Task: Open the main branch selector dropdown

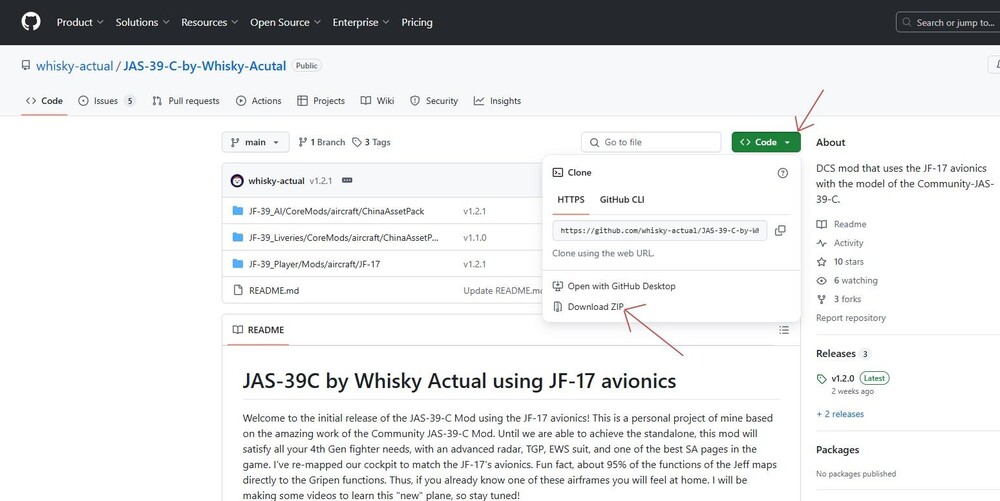Action: 255,142
